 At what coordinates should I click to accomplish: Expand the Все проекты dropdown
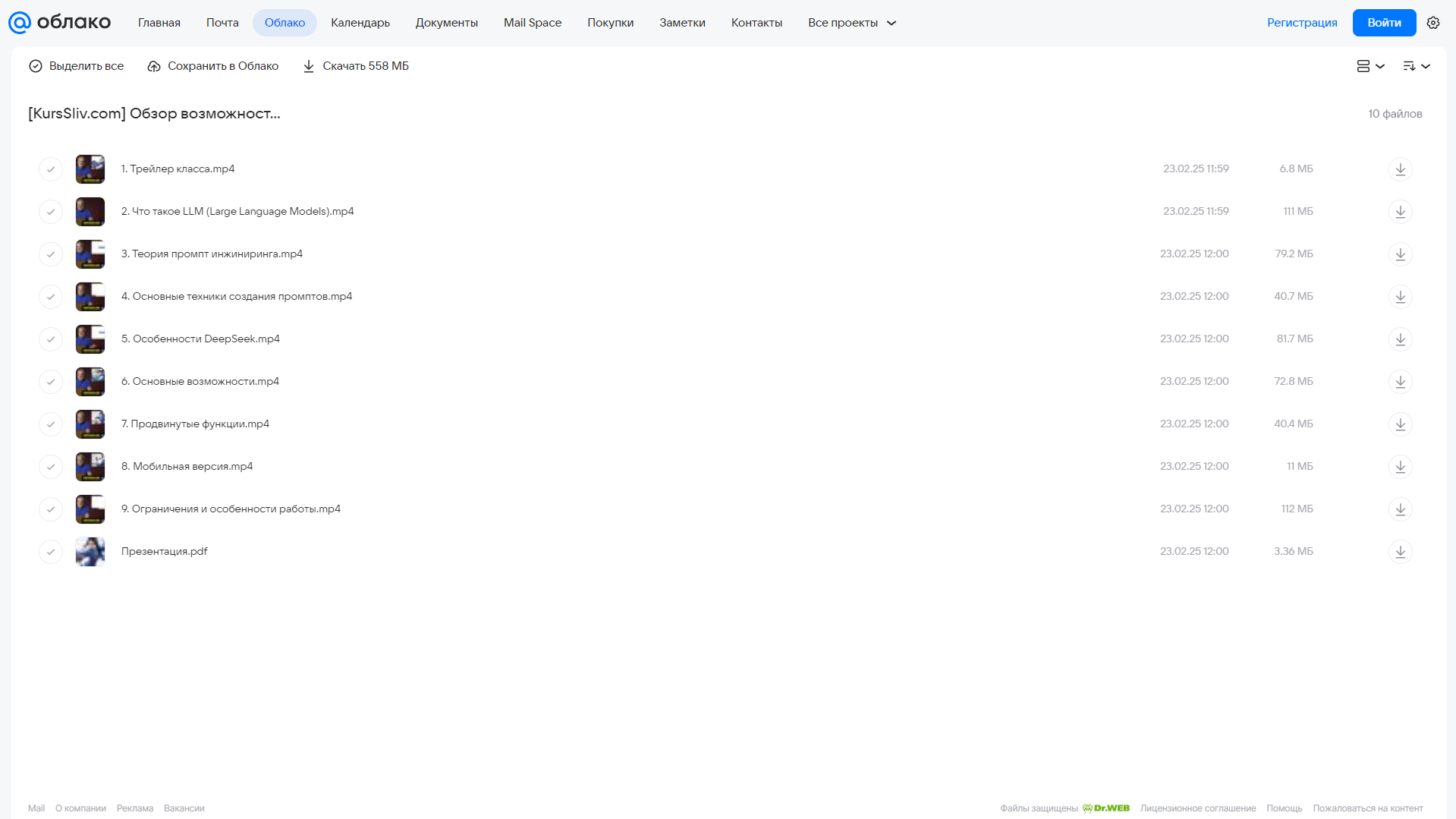(x=851, y=23)
